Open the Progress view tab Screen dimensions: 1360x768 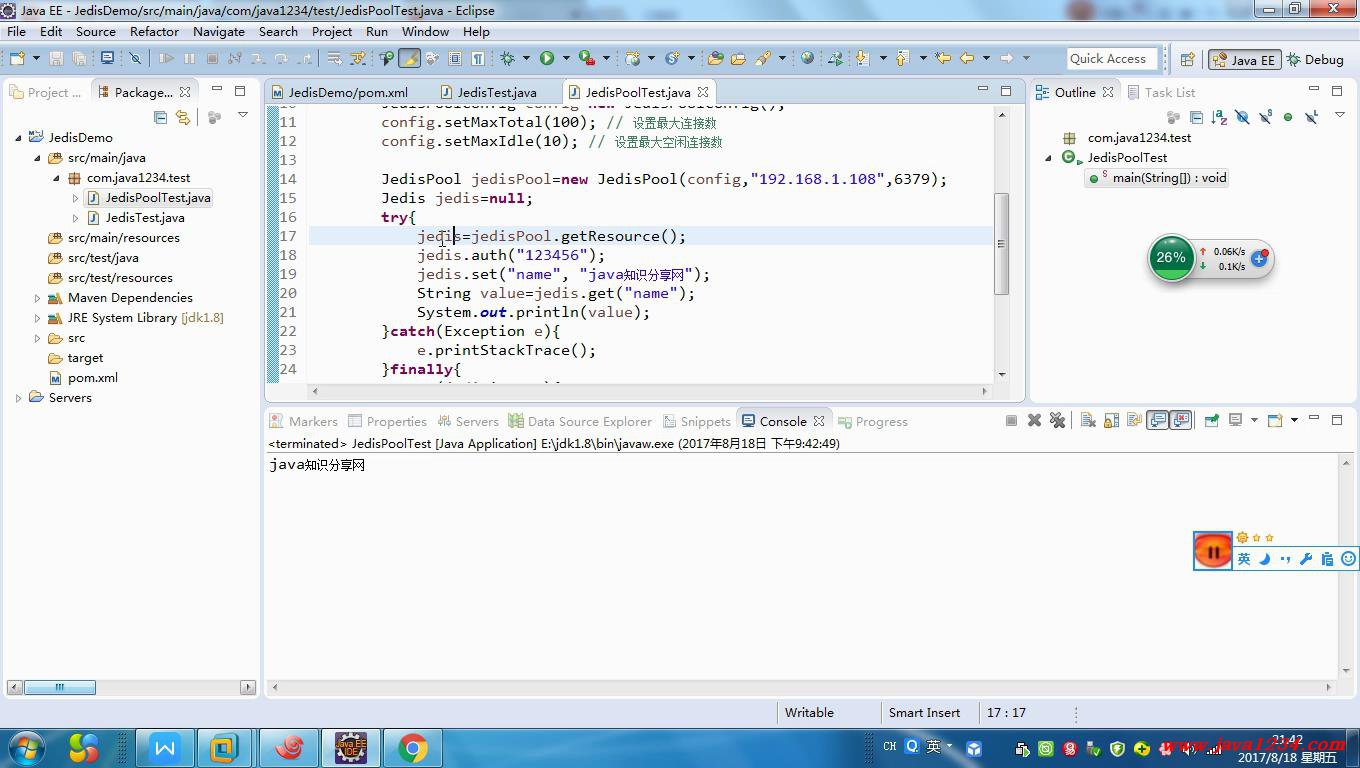click(x=873, y=421)
